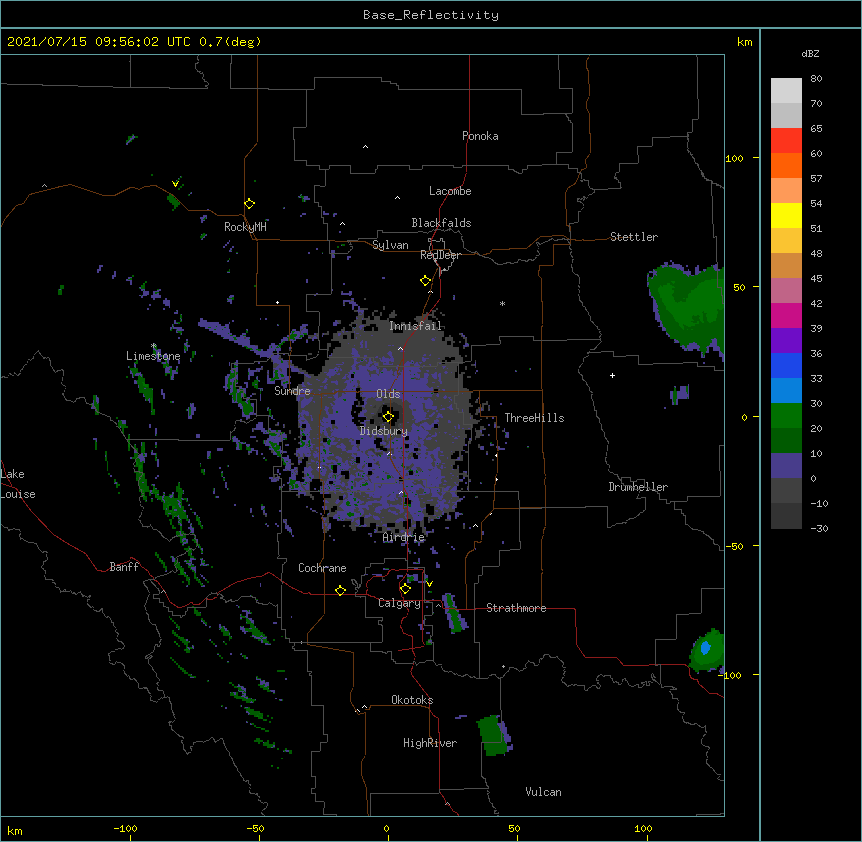The image size is (862, 842).
Task: Click the yellow diamond marker near RockyMH
Action: pos(250,204)
